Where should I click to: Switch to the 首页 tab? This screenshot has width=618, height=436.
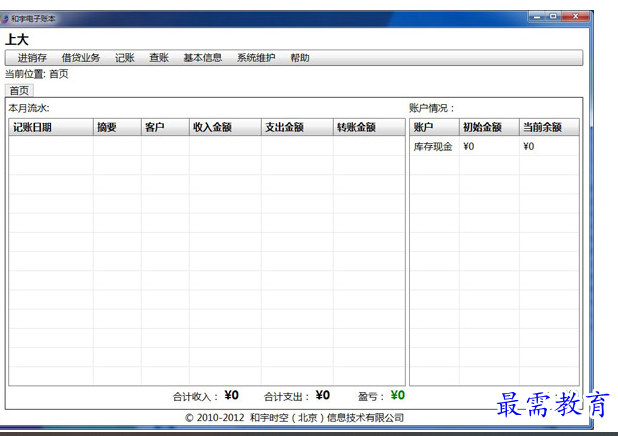19,90
